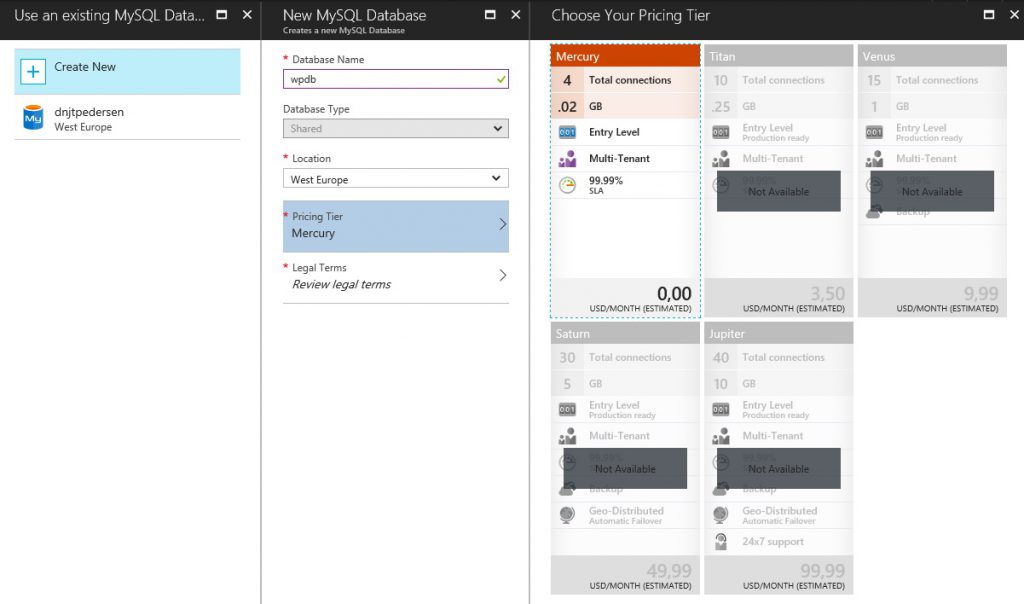Click Mercury tier 99.99% SLA gauge icon
Viewport: 1024px width, 604px height.
[x=567, y=185]
